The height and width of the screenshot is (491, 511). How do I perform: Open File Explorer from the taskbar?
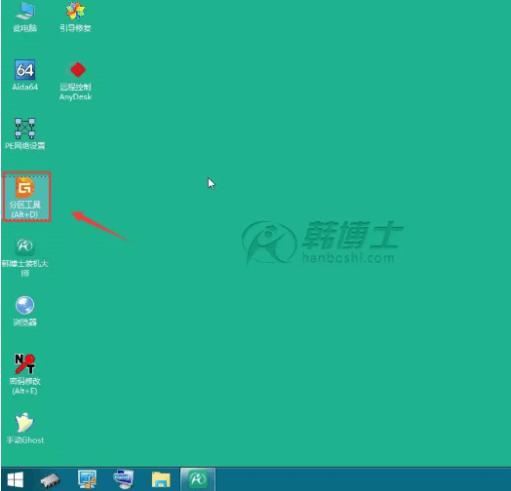pyautogui.click(x=161, y=480)
